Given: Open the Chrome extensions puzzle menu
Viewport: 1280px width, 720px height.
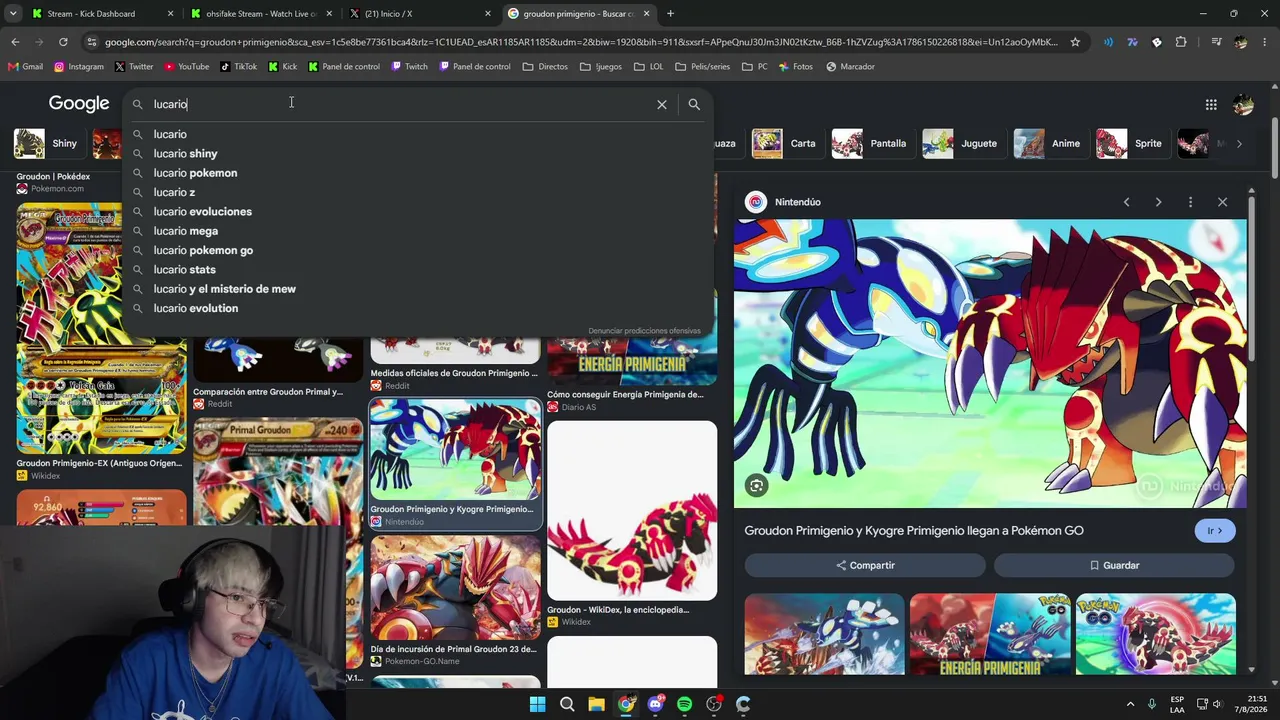Looking at the screenshot, I should [x=1181, y=42].
